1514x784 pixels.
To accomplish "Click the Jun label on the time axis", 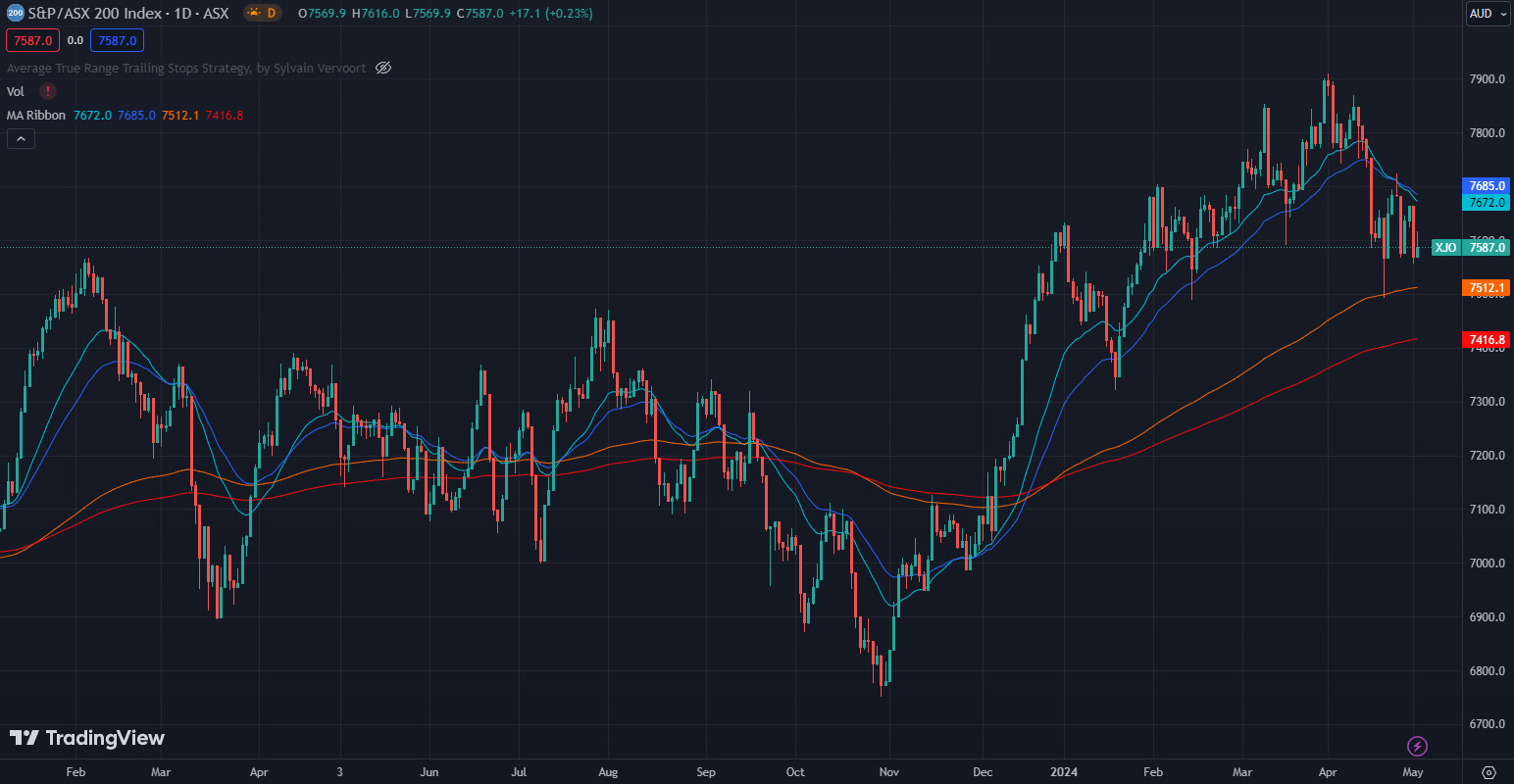I will [429, 772].
